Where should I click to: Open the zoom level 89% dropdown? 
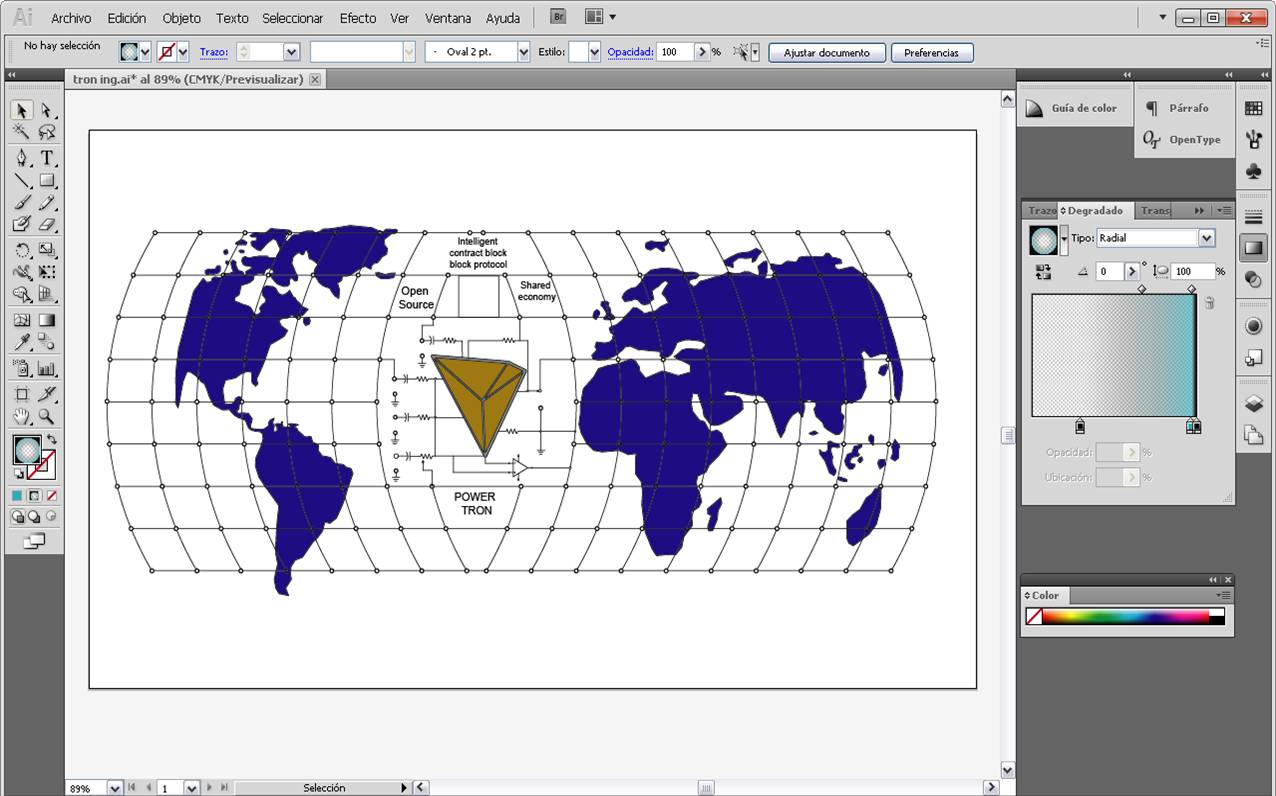pyautogui.click(x=114, y=788)
